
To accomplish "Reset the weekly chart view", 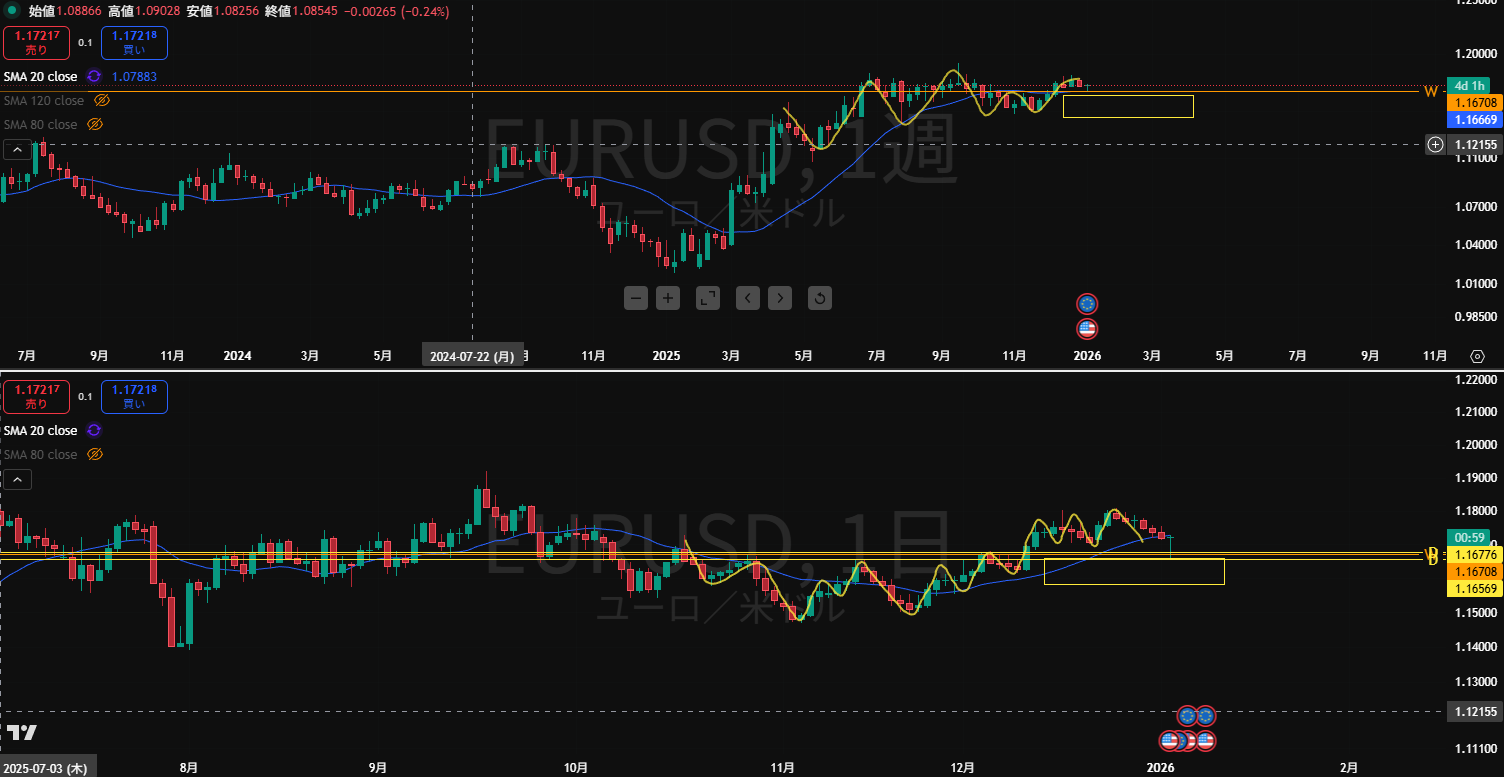I will pos(819,298).
